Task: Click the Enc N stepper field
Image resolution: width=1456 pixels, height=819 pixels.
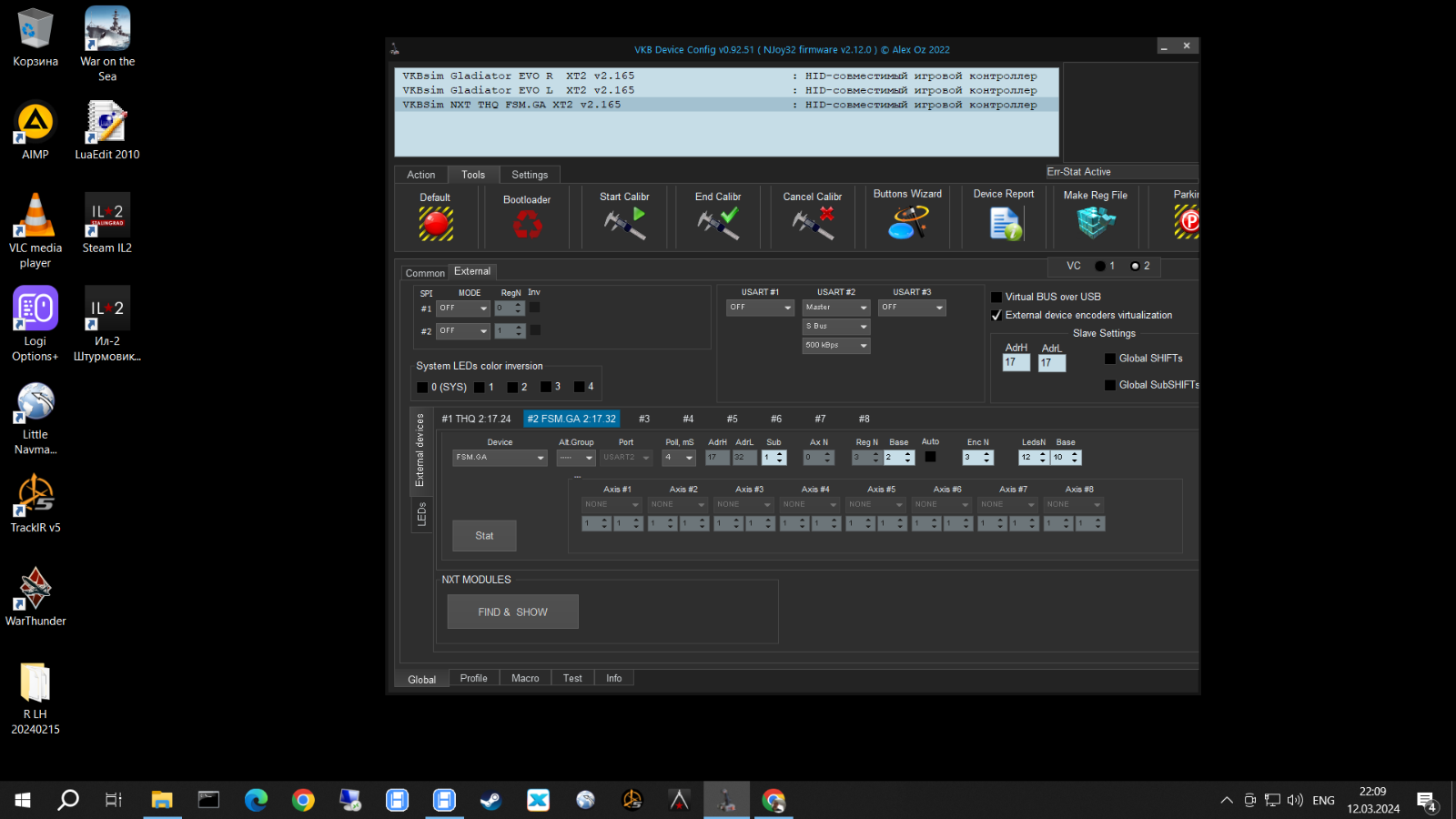Action: [978, 458]
